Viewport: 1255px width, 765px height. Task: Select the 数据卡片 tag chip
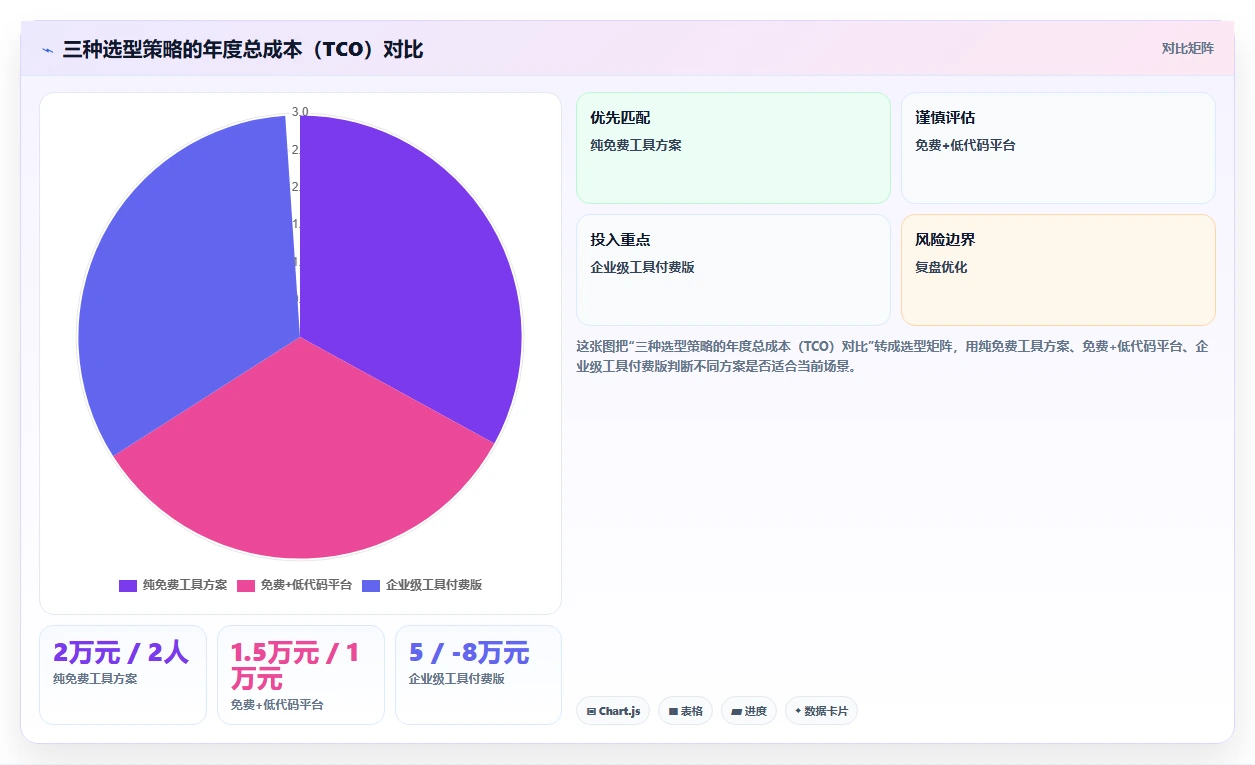[x=821, y=711]
